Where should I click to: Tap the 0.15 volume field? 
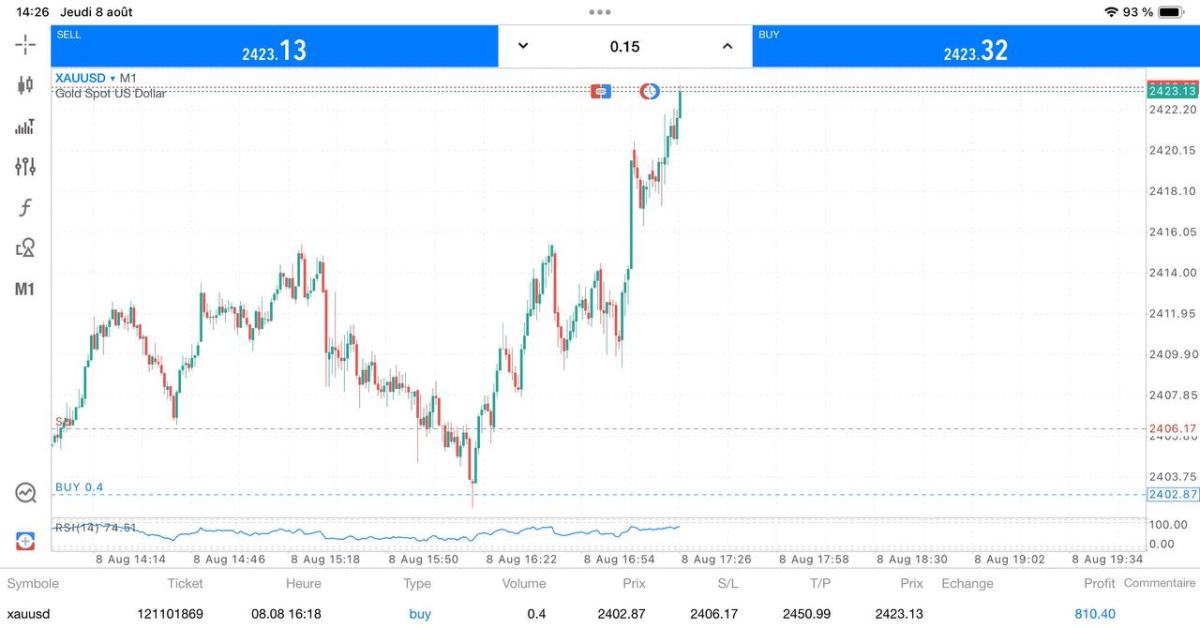pos(625,46)
